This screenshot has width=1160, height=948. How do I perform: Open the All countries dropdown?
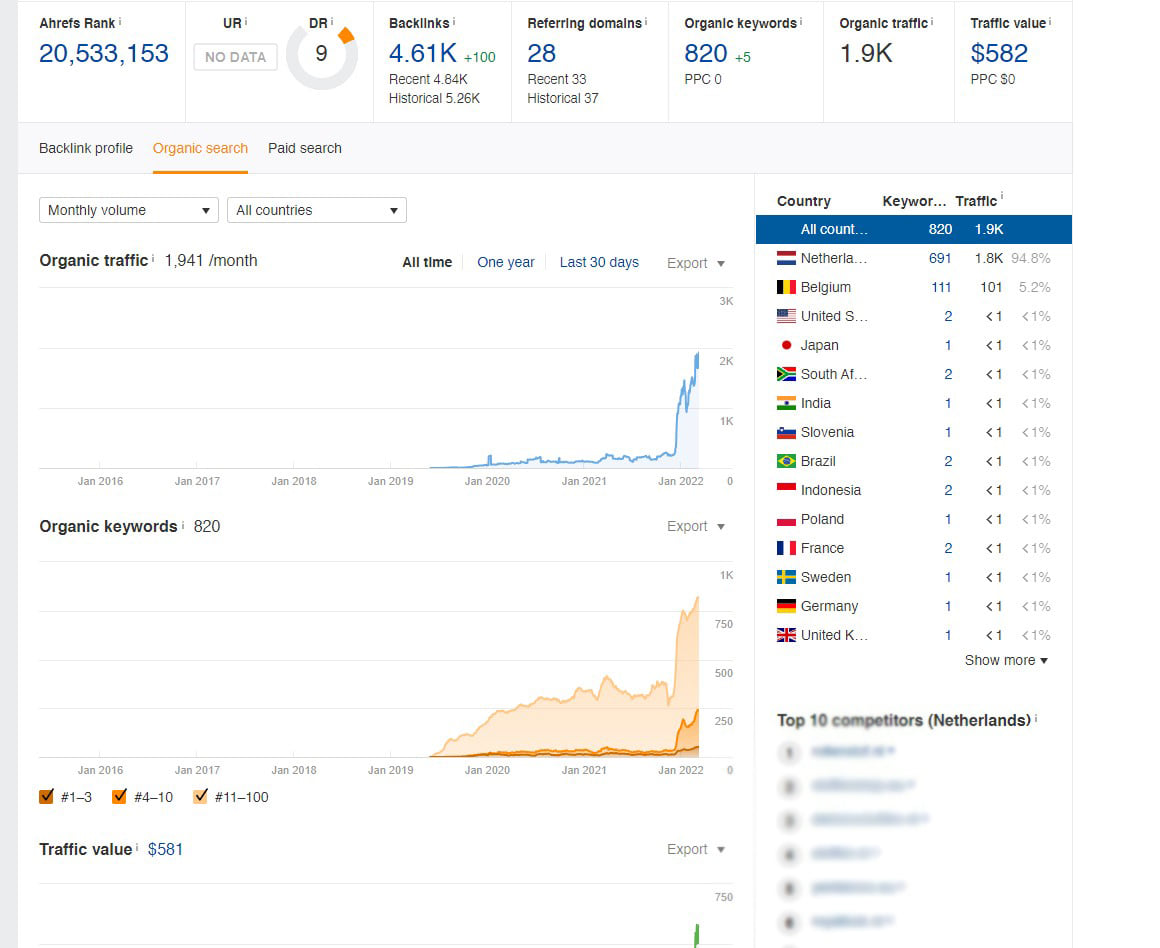click(316, 210)
